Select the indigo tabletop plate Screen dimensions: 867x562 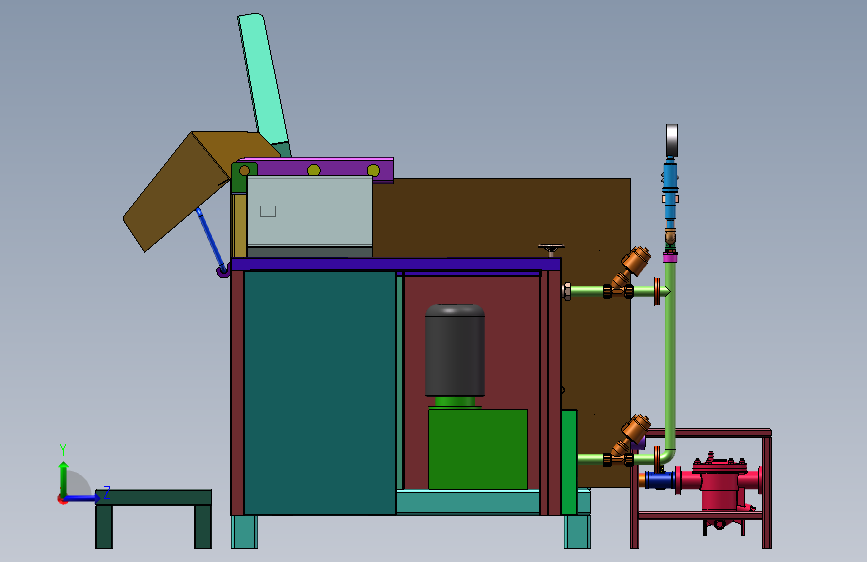pos(396,264)
